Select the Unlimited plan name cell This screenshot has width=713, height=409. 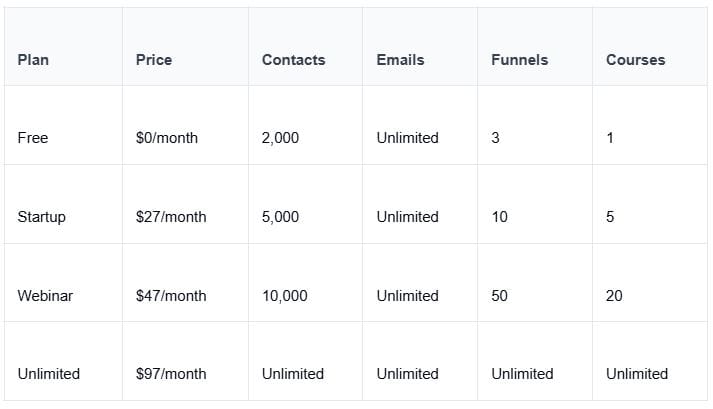[x=48, y=374]
